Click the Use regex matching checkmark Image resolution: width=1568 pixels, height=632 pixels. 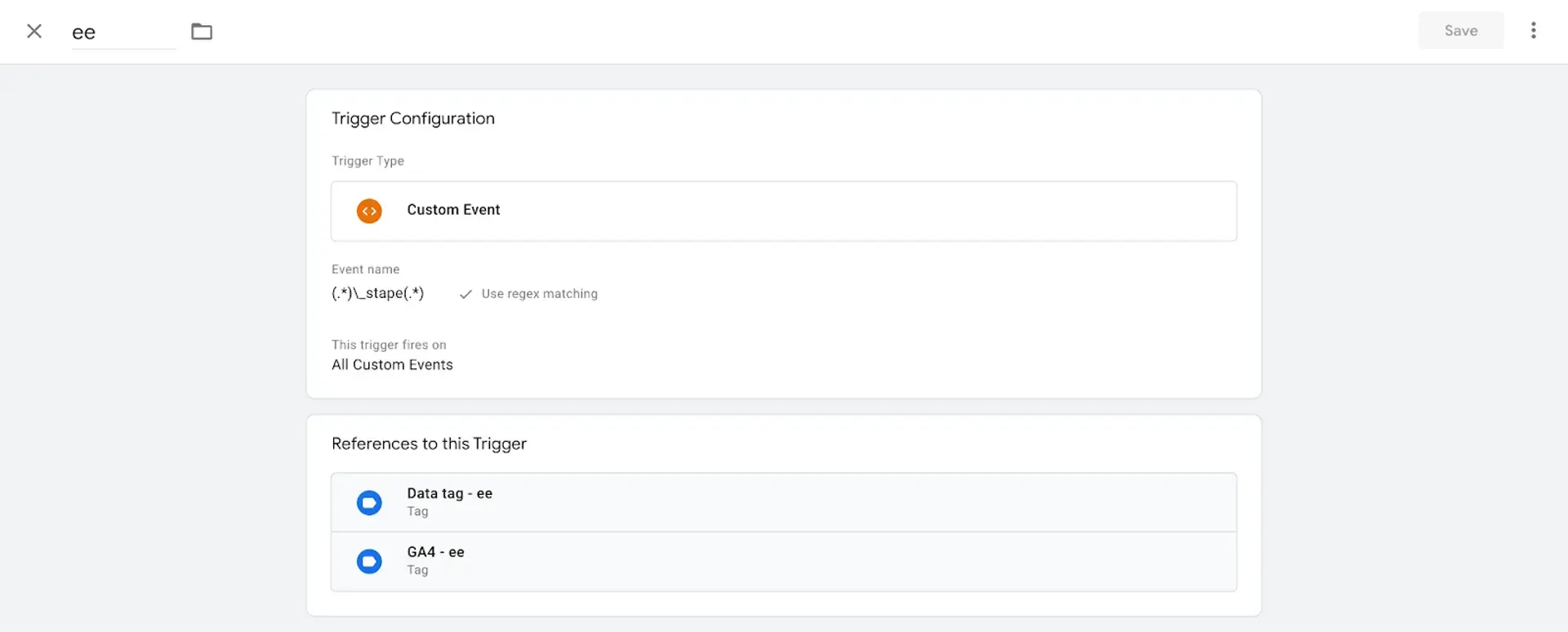point(465,294)
